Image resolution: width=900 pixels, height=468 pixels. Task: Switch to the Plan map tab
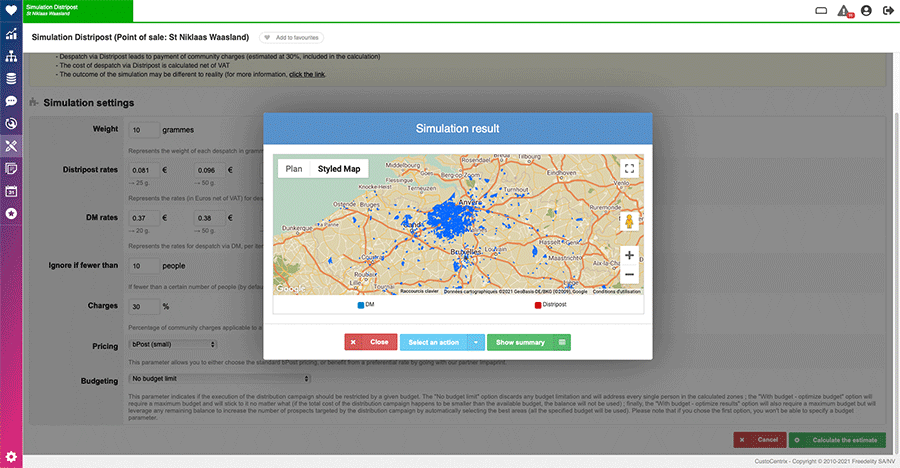click(294, 169)
